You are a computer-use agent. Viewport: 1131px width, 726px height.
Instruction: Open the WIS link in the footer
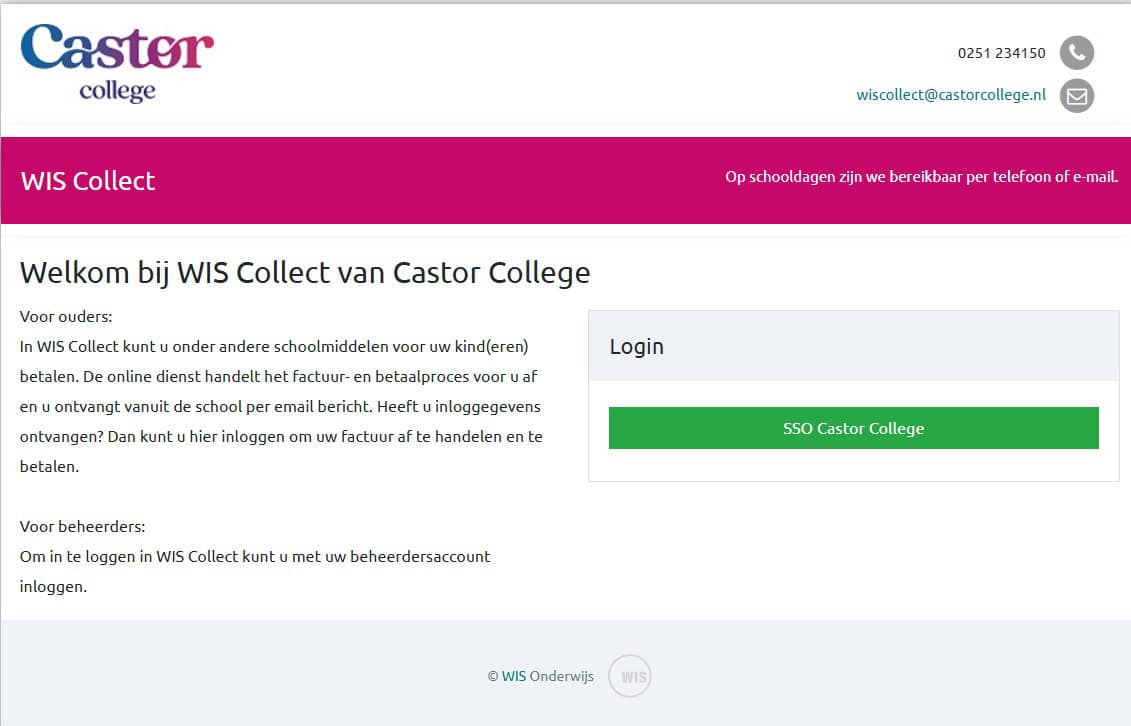pyautogui.click(x=514, y=676)
